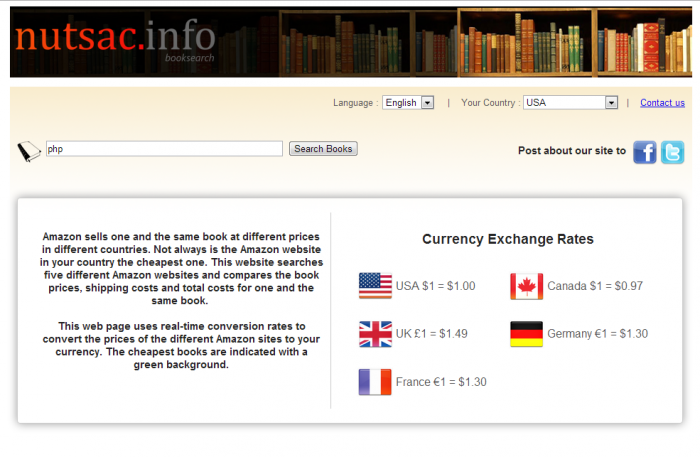Screen dimensions: 700x457
Task: Select the UK £1 = $1.49 rate text
Action: pos(432,334)
